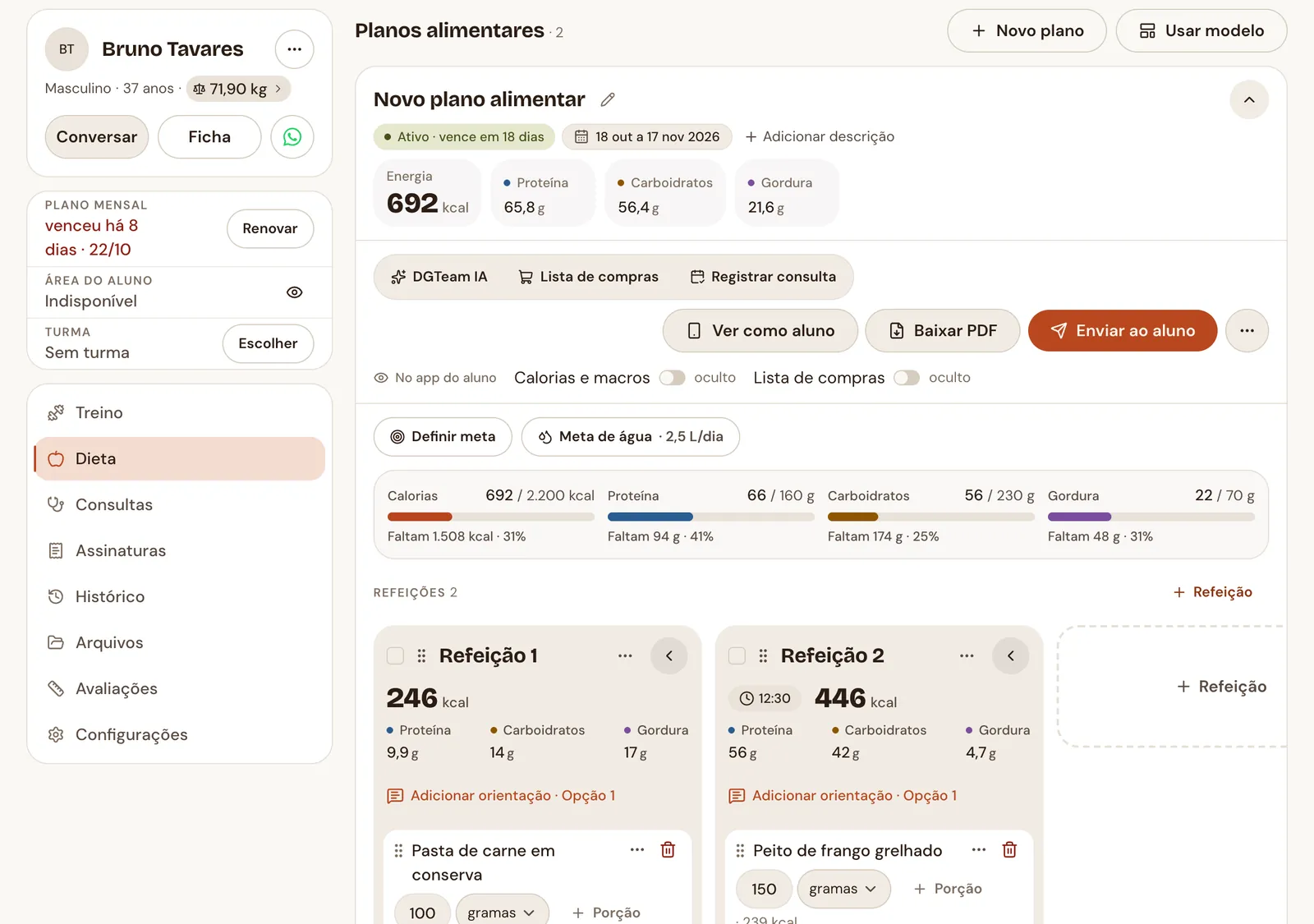1314x924 pixels.
Task: Open Pasta de carne item options menu
Action: point(637,850)
